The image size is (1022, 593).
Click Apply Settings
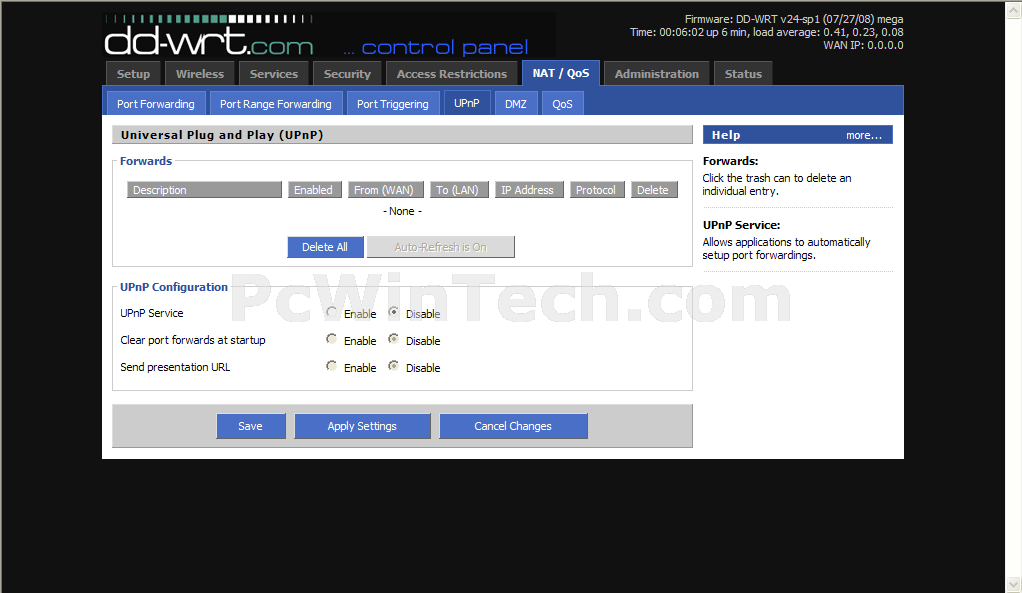(362, 426)
